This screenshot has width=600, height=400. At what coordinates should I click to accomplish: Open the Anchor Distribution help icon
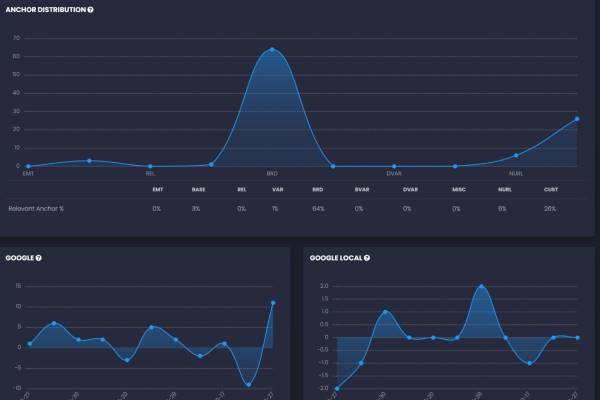pyautogui.click(x=90, y=10)
